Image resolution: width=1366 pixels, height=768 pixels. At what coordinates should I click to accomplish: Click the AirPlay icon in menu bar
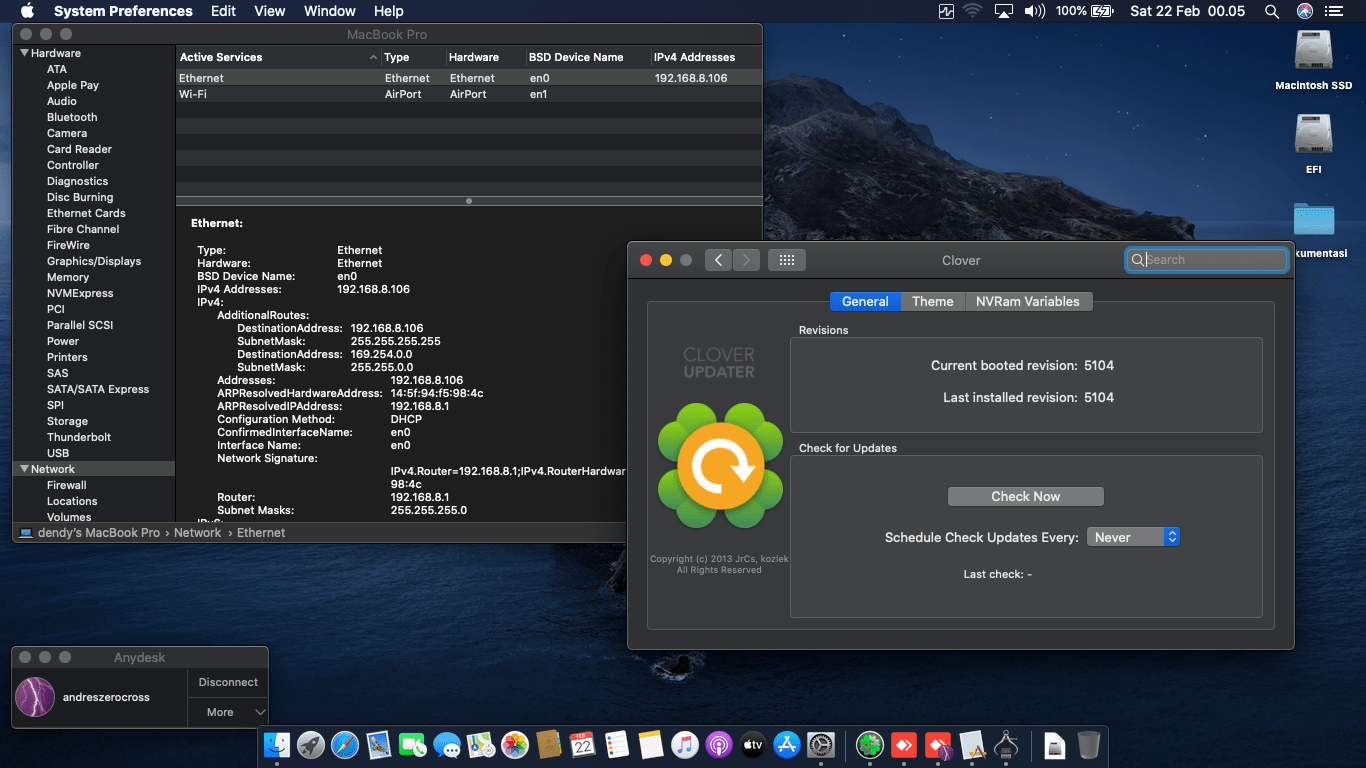click(1004, 11)
